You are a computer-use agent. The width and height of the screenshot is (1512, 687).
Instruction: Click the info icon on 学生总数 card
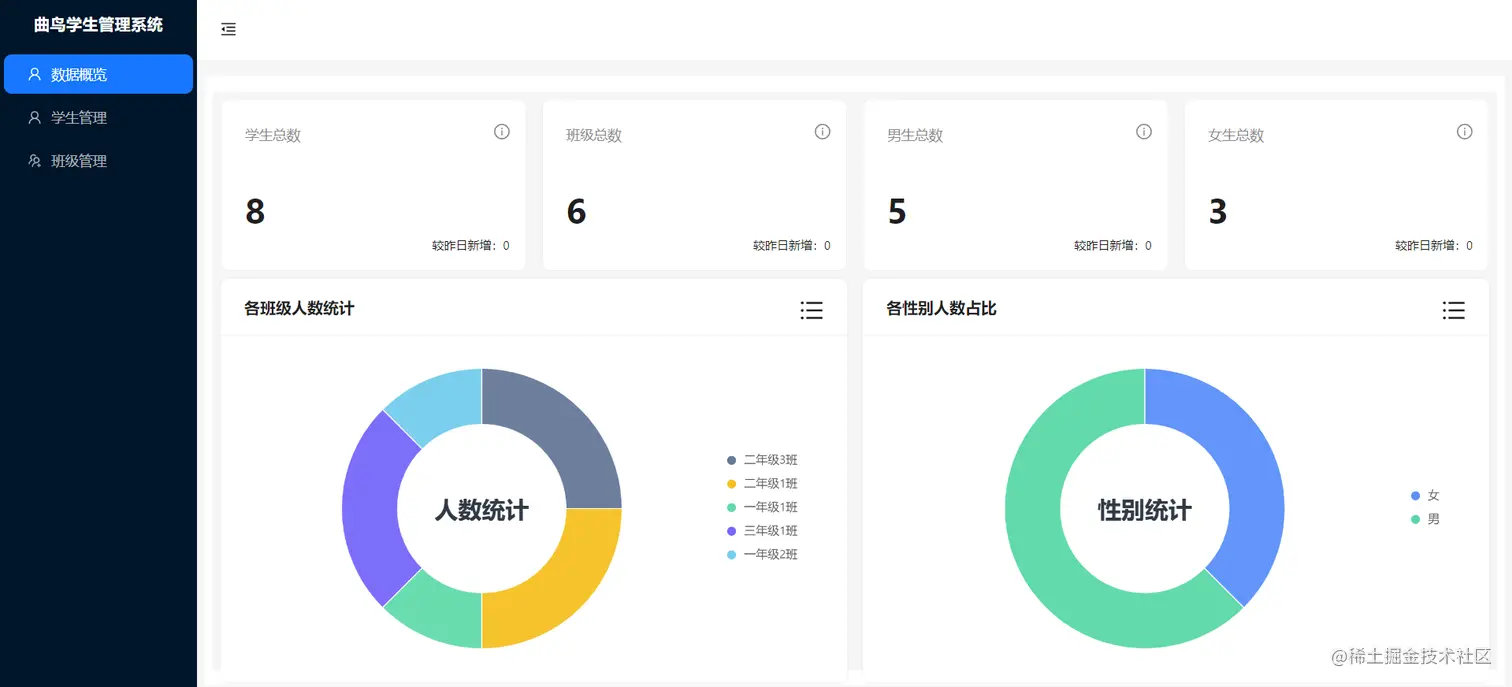[502, 132]
